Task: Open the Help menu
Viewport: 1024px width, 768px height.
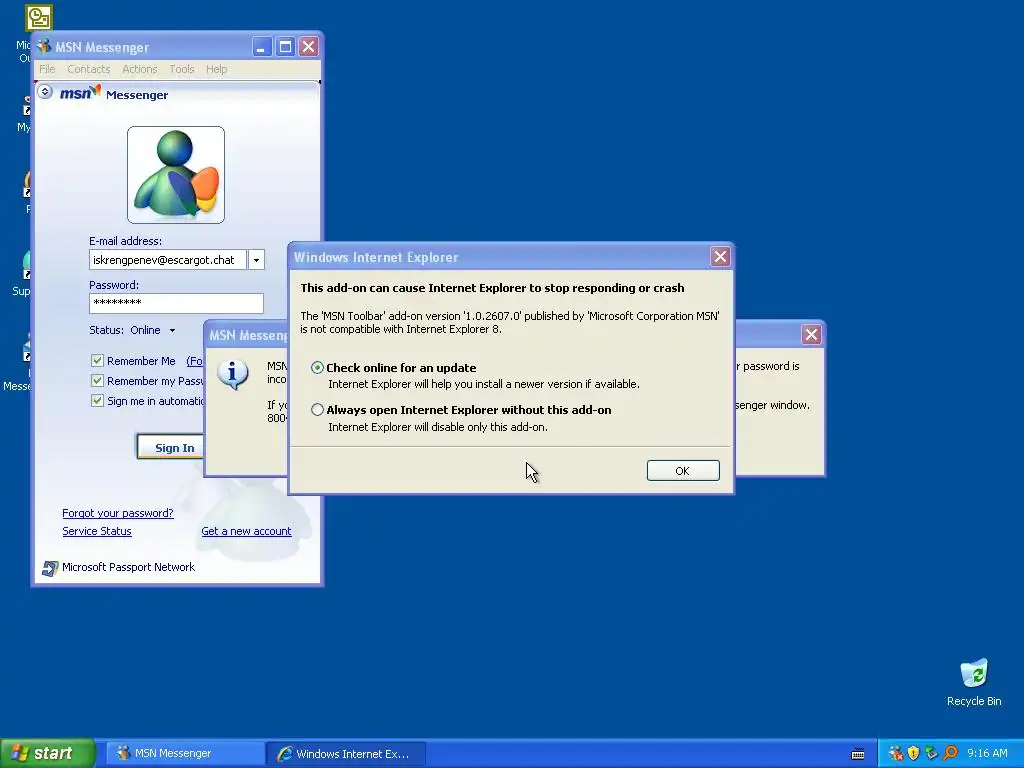Action: click(217, 69)
